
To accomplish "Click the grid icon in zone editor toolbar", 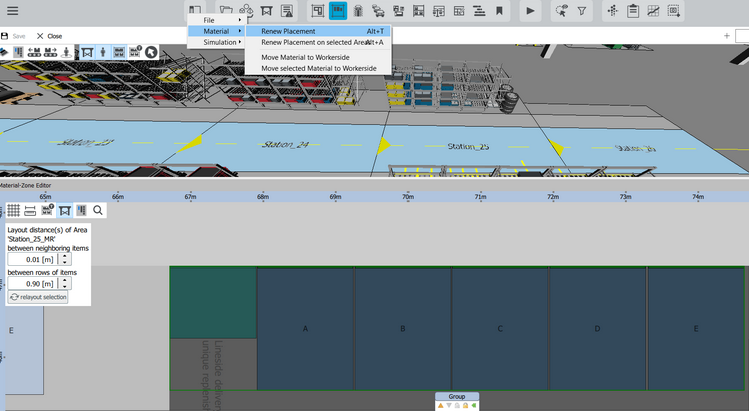I will (14, 211).
